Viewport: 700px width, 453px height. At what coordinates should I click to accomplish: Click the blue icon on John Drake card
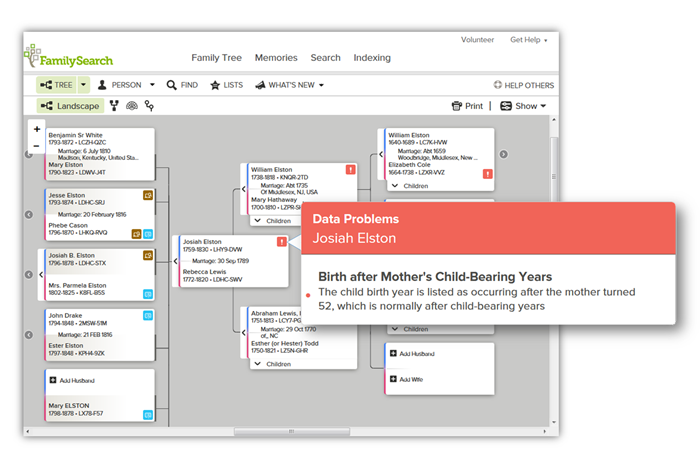click(x=148, y=316)
